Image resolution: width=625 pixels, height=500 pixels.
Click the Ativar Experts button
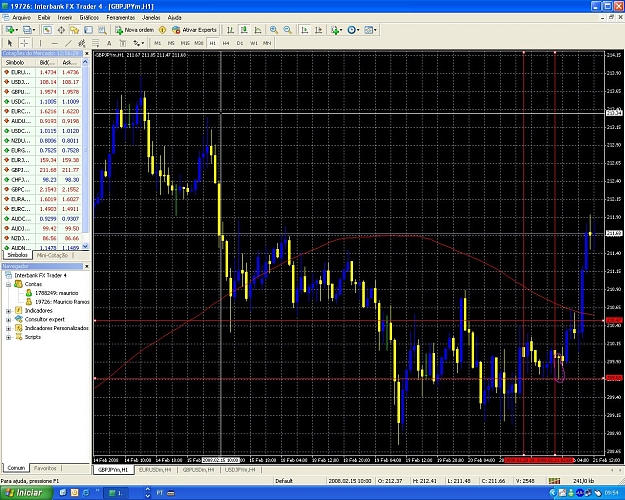pyautogui.click(x=194, y=30)
